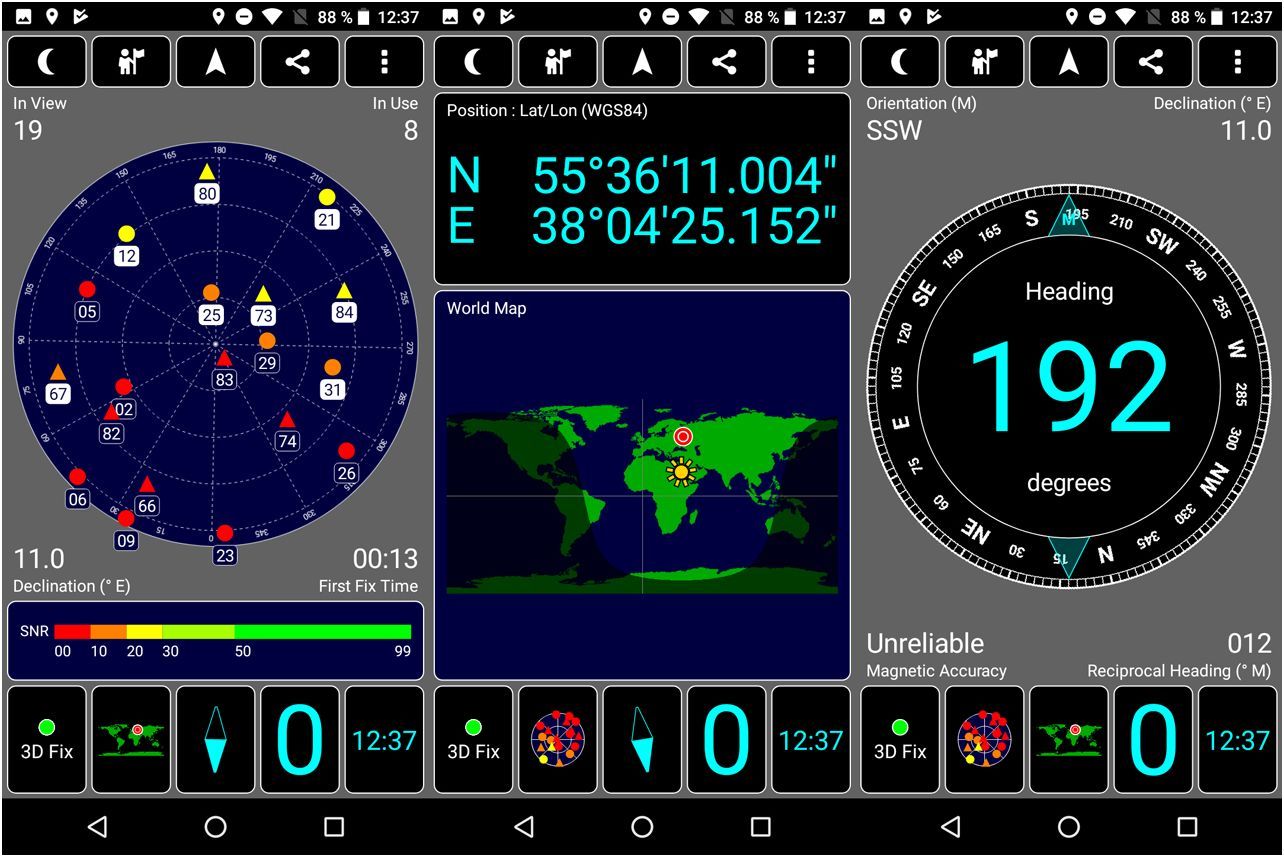Click the SNR color scale bar
Viewport: 1284px width, 857px height.
[232, 632]
